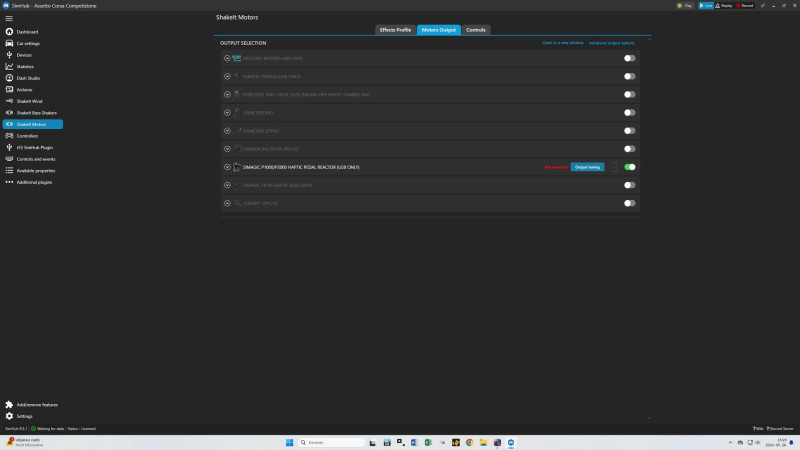Click the Additional plugins three-dots icon
800x450 pixels.
[9, 182]
